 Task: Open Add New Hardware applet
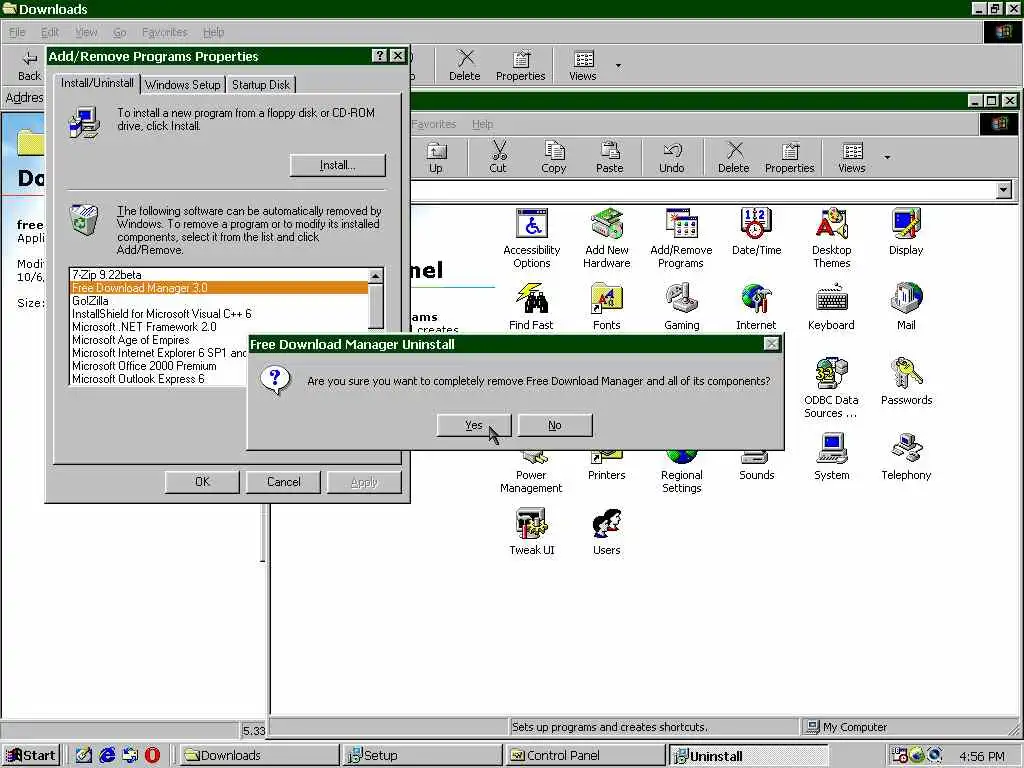pos(607,238)
